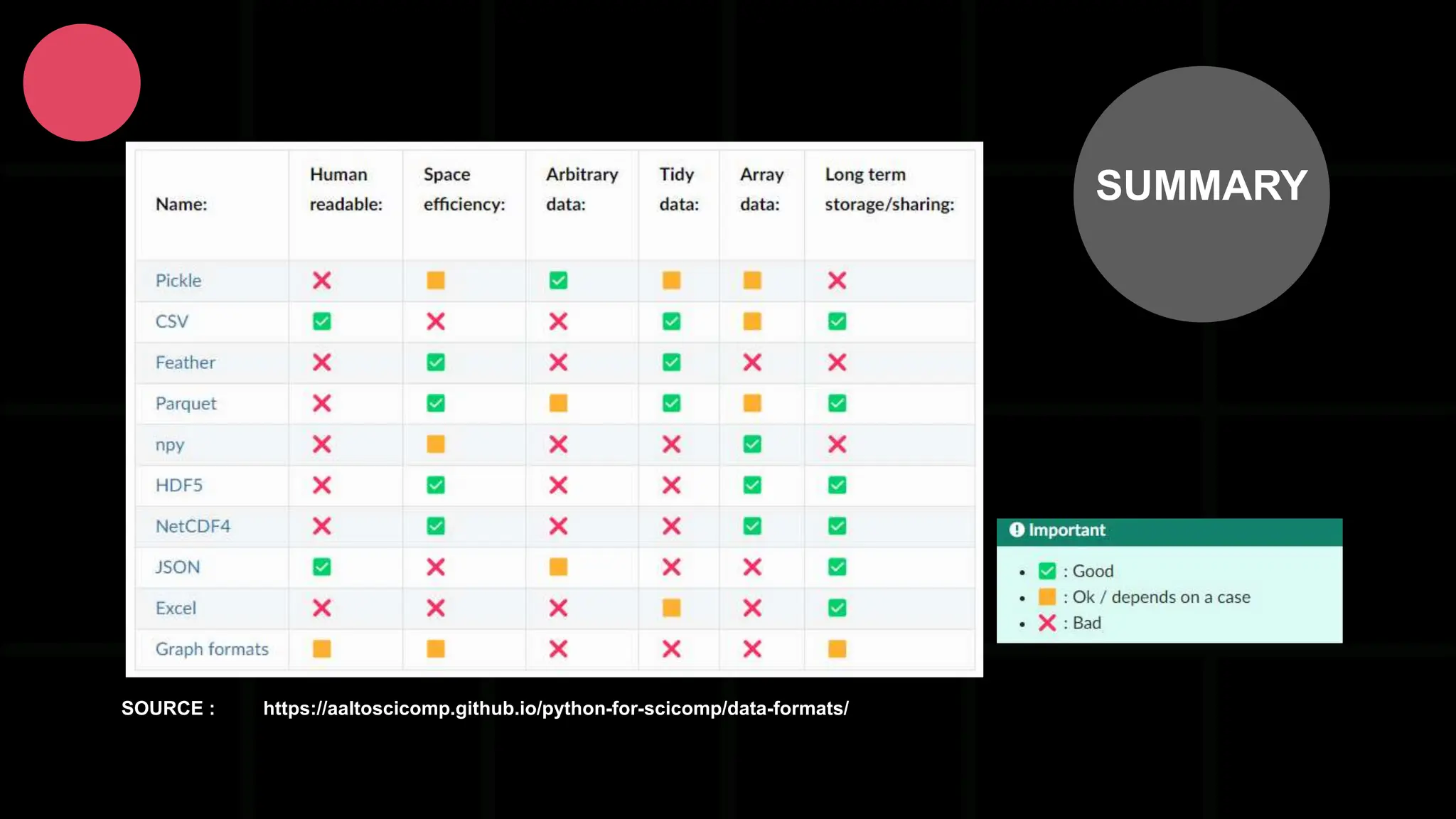Viewport: 1456px width, 819px height.
Task: Click Feather's red X under Array data
Action: pos(752,363)
